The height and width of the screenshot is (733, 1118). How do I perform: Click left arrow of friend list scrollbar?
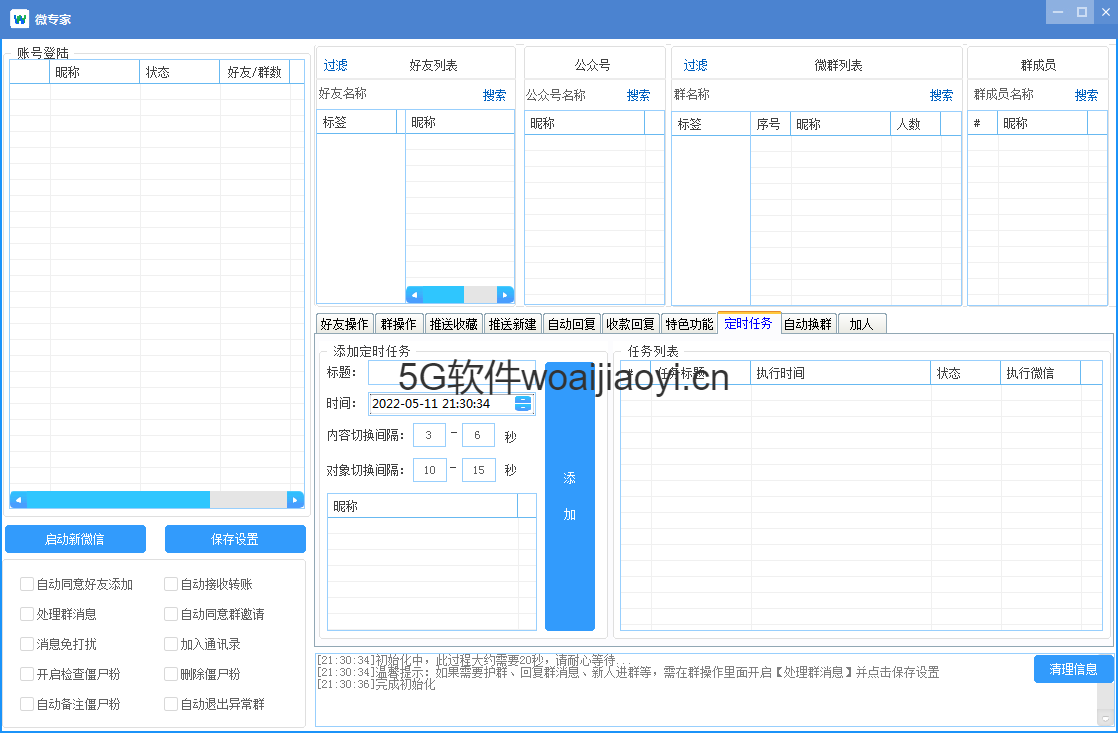pyautogui.click(x=414, y=294)
